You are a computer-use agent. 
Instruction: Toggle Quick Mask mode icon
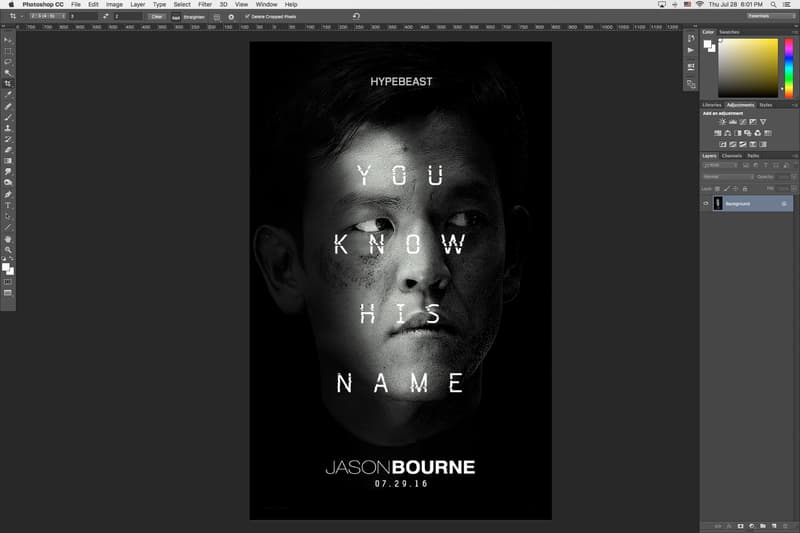tap(8, 282)
